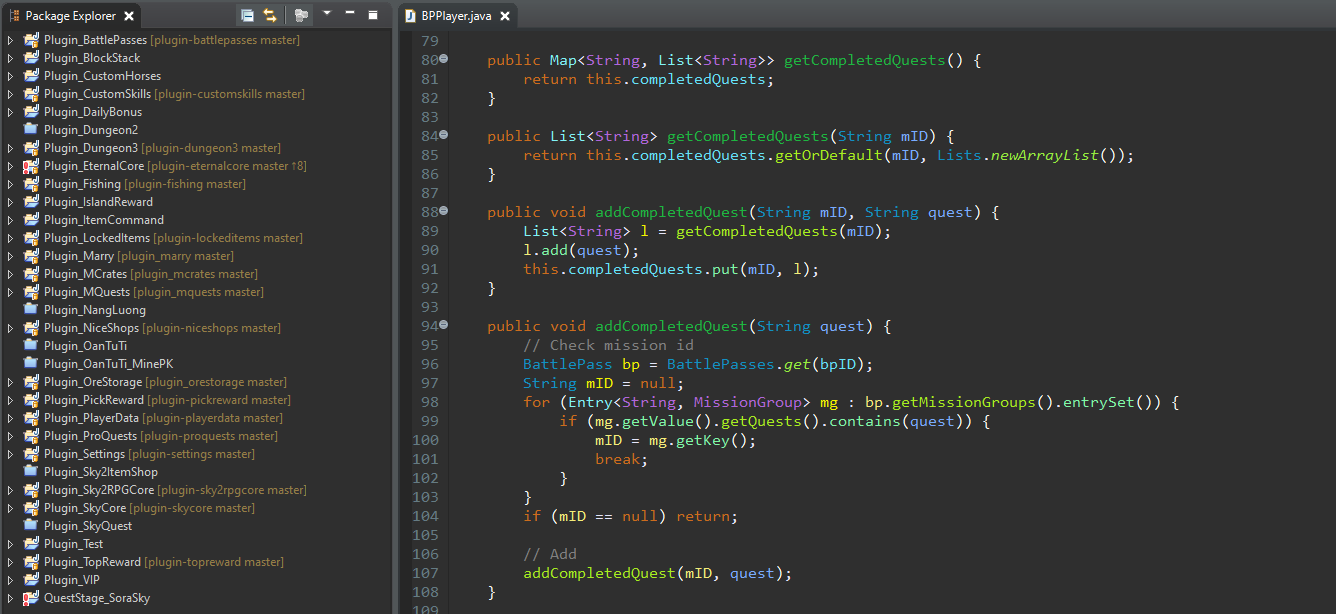Screen dimensions: 1336x614
Task: Click the Java file icon on BPPlayer.java tab
Action: [x=410, y=16]
